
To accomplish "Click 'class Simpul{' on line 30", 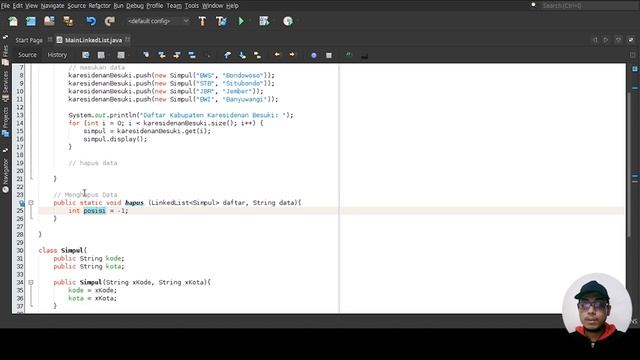I will click(62, 250).
